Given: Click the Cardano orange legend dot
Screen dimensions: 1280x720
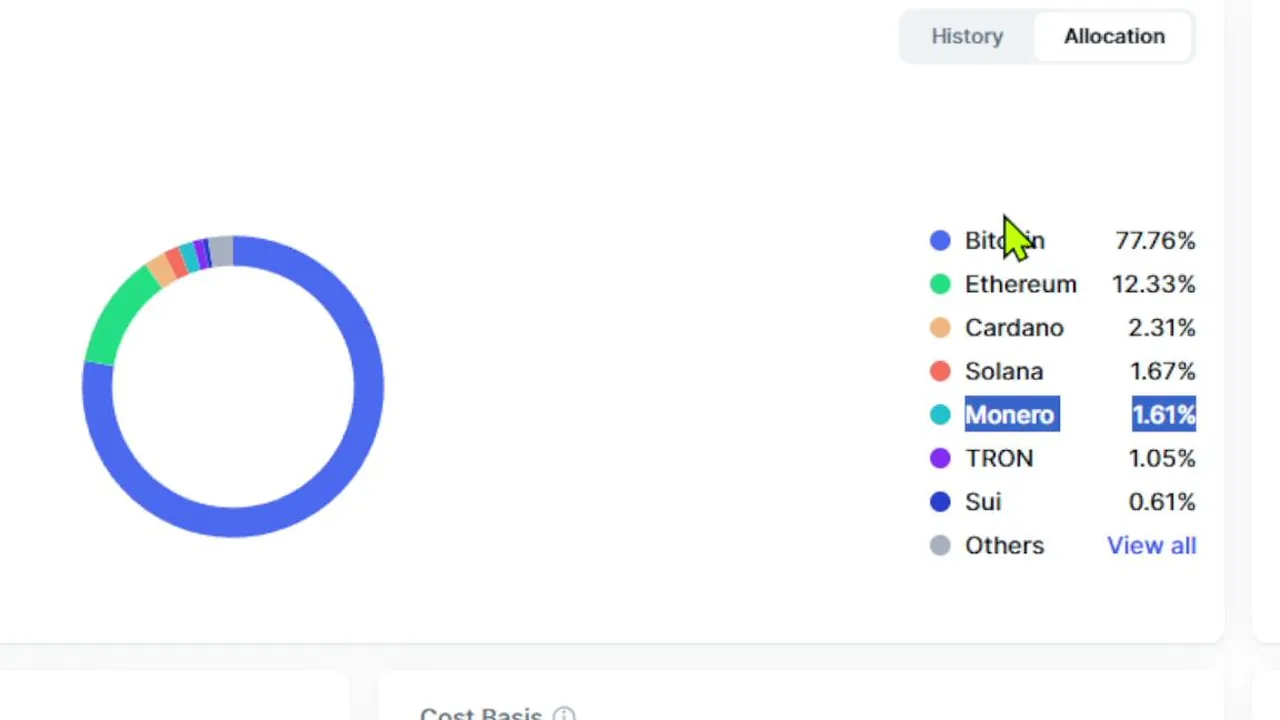Looking at the screenshot, I should 940,327.
